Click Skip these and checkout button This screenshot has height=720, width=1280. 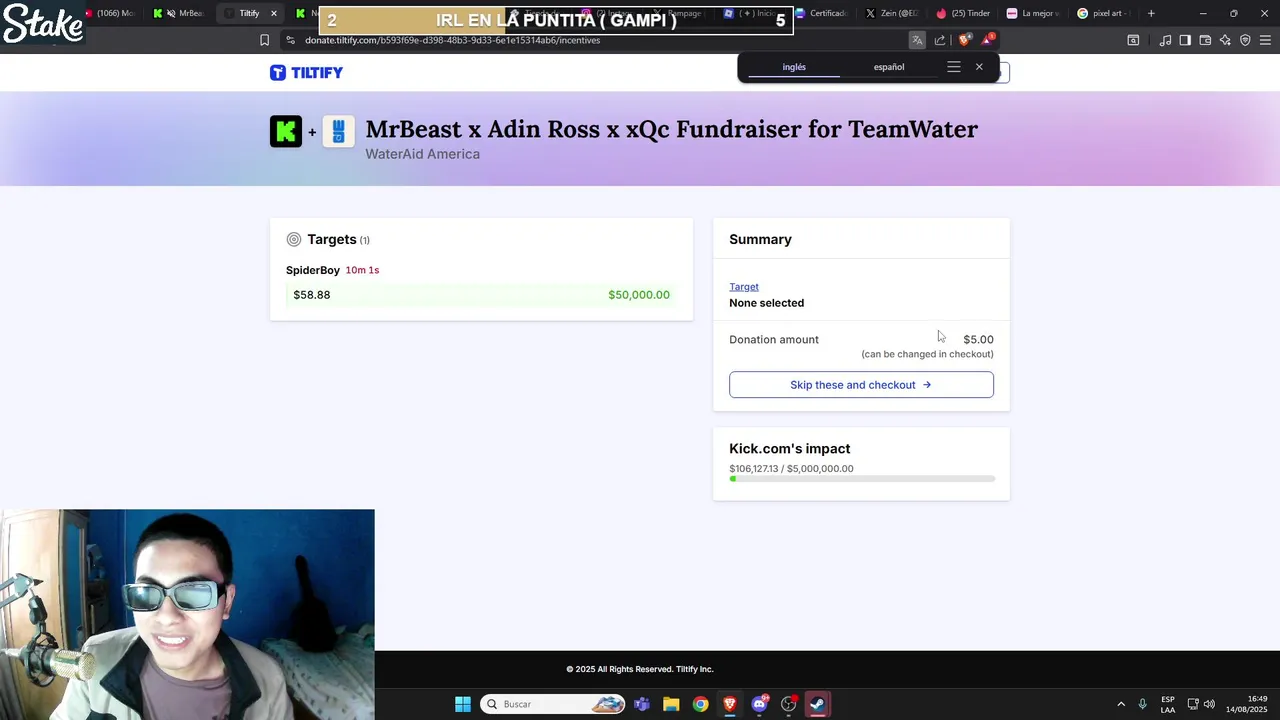click(861, 385)
